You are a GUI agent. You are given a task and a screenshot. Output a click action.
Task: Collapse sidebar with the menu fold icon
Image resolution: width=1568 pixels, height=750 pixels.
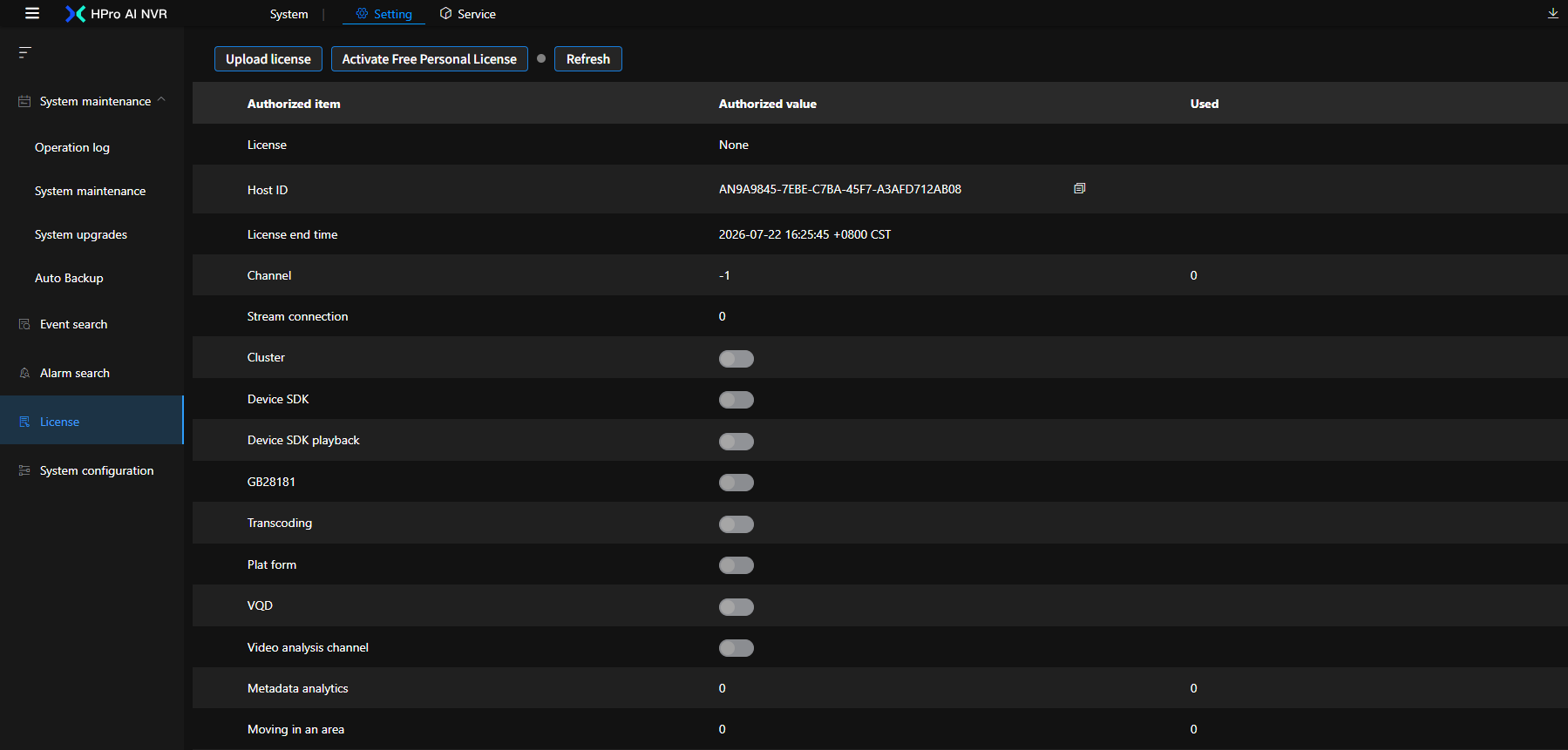tap(24, 52)
